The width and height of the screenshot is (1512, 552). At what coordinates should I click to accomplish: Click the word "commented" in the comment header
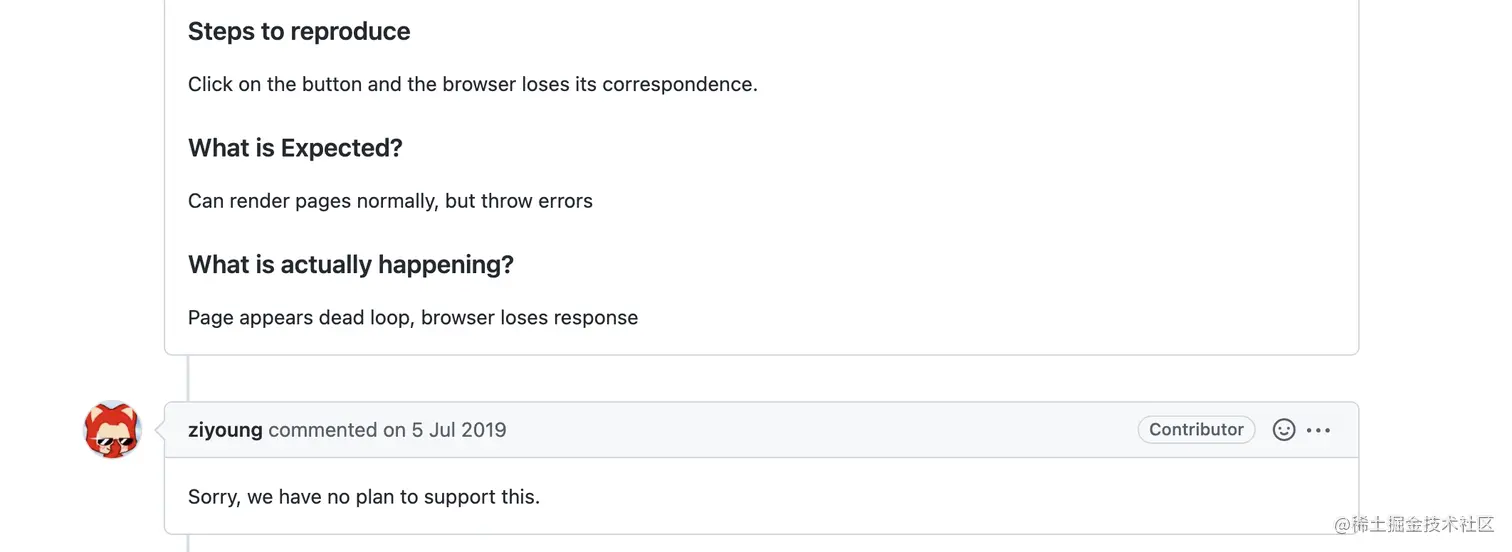323,430
